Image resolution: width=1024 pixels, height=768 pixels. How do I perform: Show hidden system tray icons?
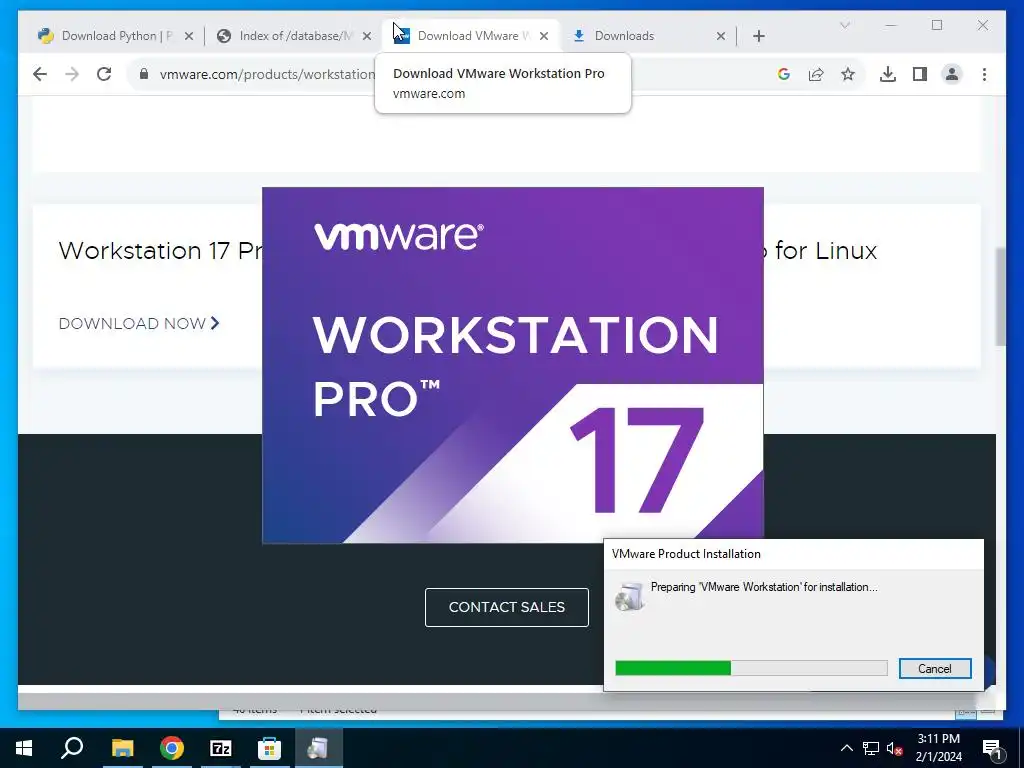click(846, 748)
